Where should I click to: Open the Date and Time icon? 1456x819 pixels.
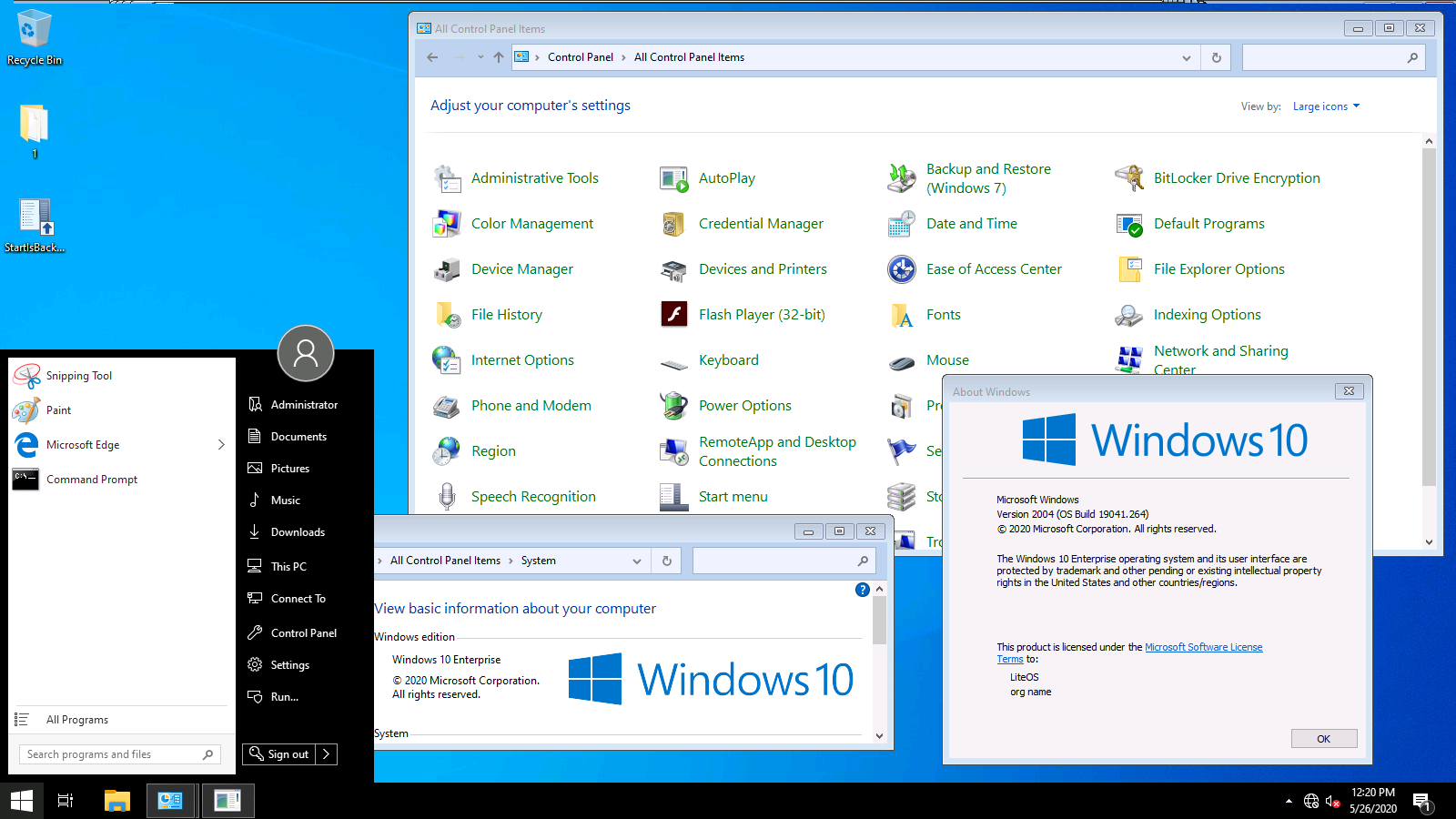[902, 224]
